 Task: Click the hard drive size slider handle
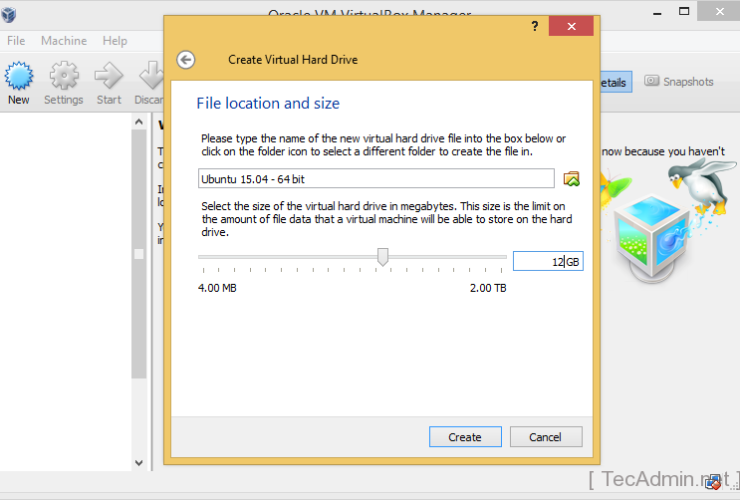382,258
